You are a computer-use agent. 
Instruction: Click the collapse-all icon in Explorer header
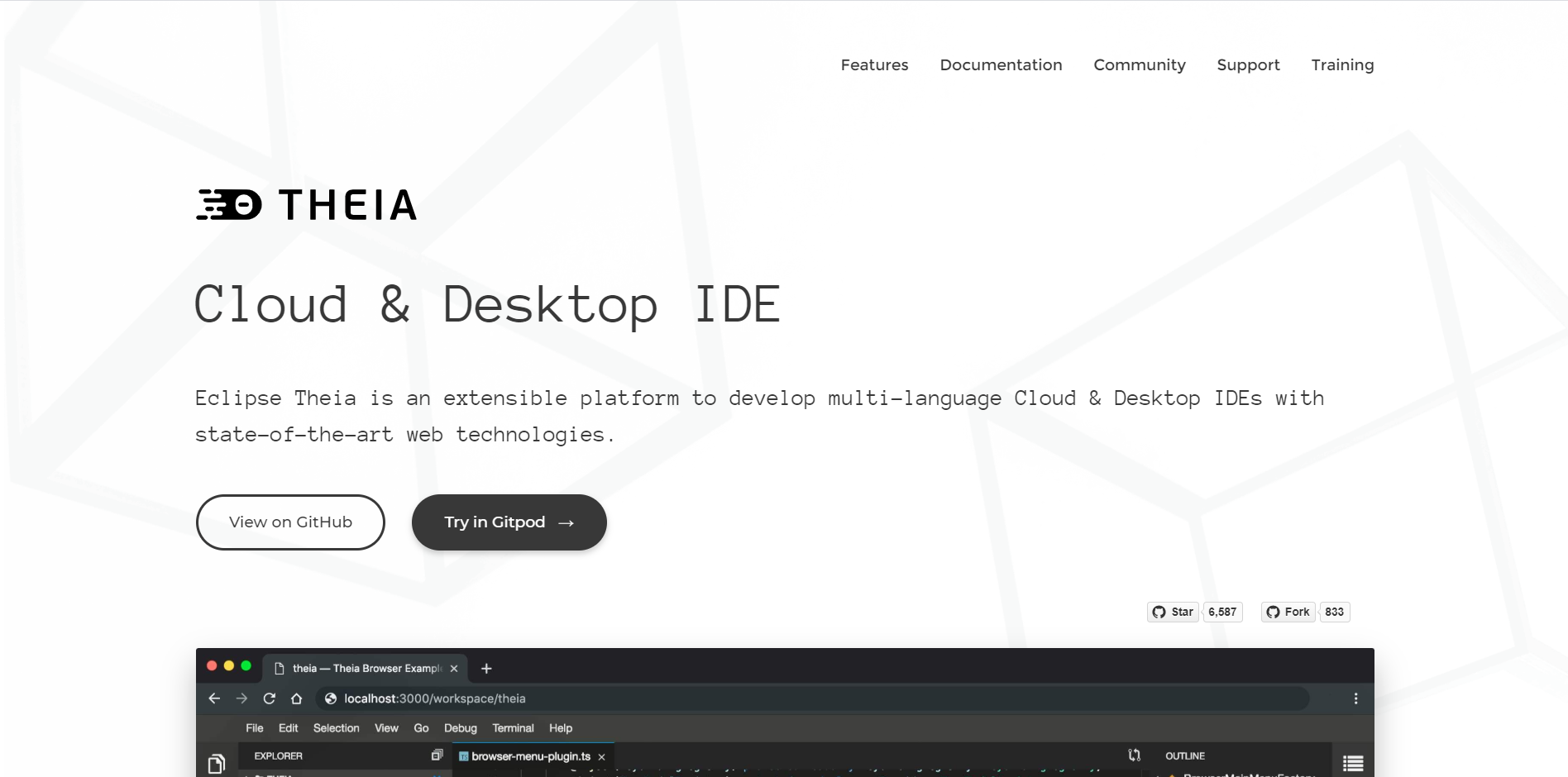coord(437,756)
